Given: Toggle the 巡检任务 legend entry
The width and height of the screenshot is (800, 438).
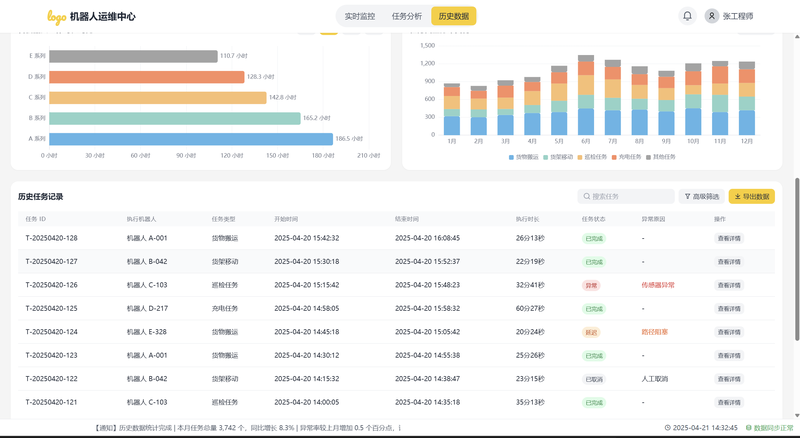Looking at the screenshot, I should (x=592, y=157).
